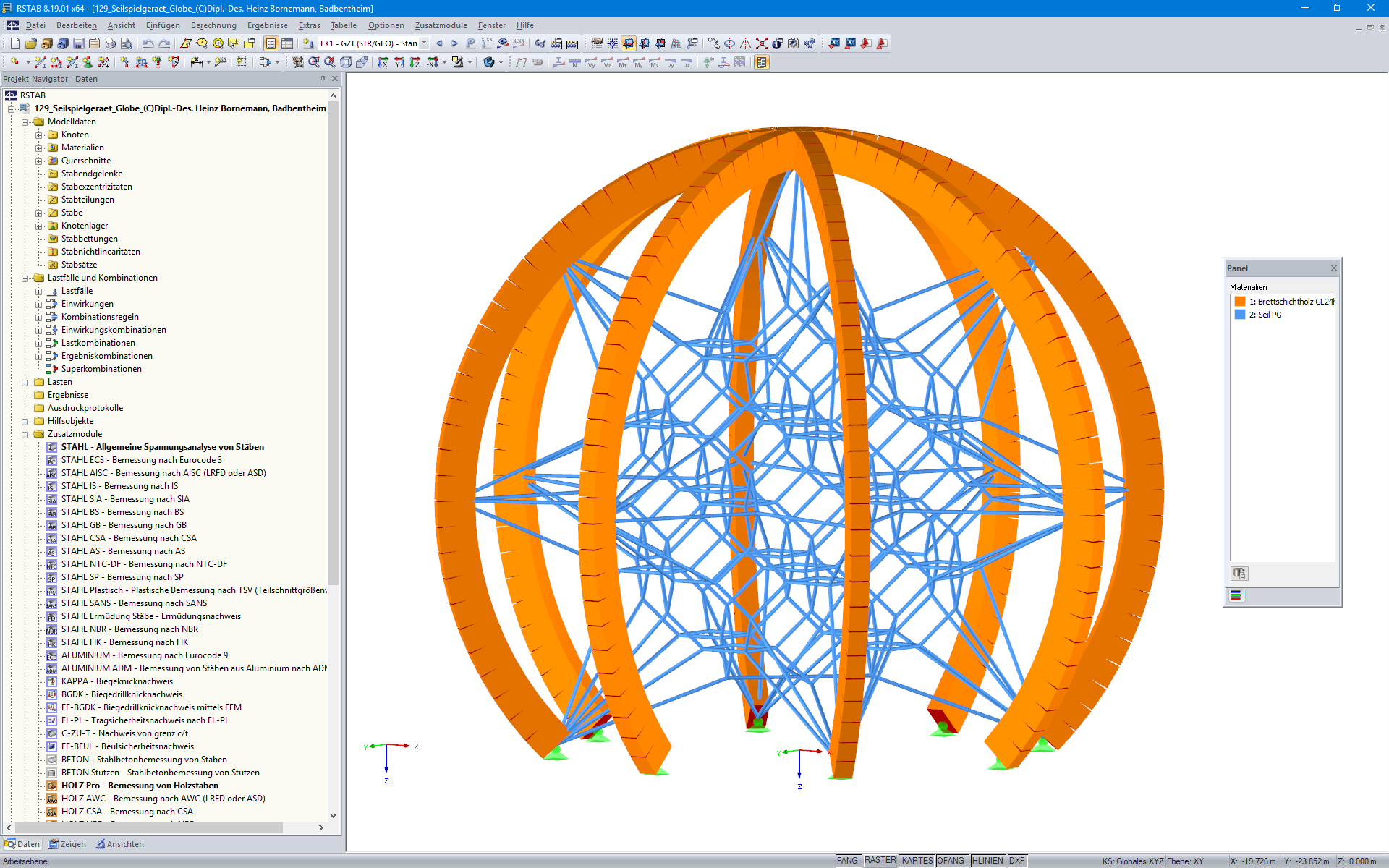Image resolution: width=1389 pixels, height=868 pixels.
Task: Click the Undo arrow icon
Action: click(148, 43)
